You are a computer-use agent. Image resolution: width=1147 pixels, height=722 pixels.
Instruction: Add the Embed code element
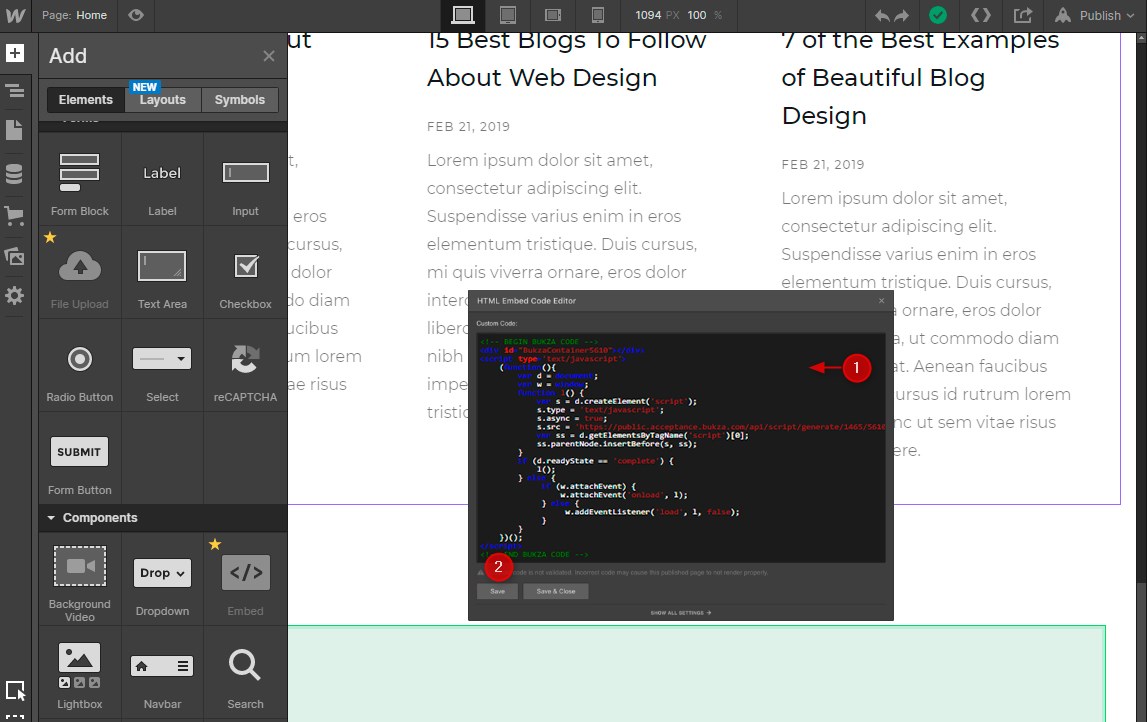pos(245,582)
